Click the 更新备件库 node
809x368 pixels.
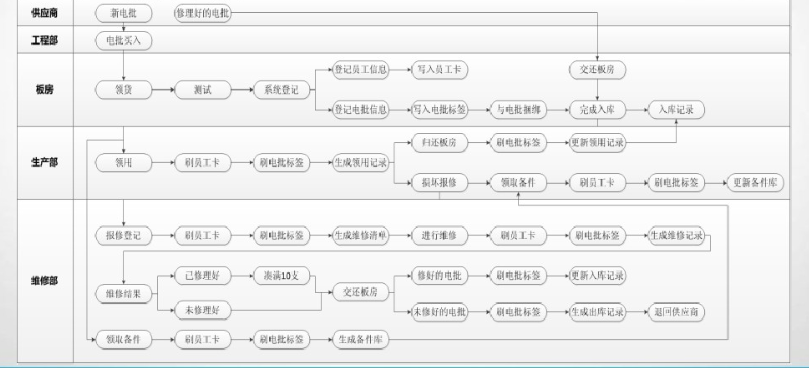tap(755, 183)
